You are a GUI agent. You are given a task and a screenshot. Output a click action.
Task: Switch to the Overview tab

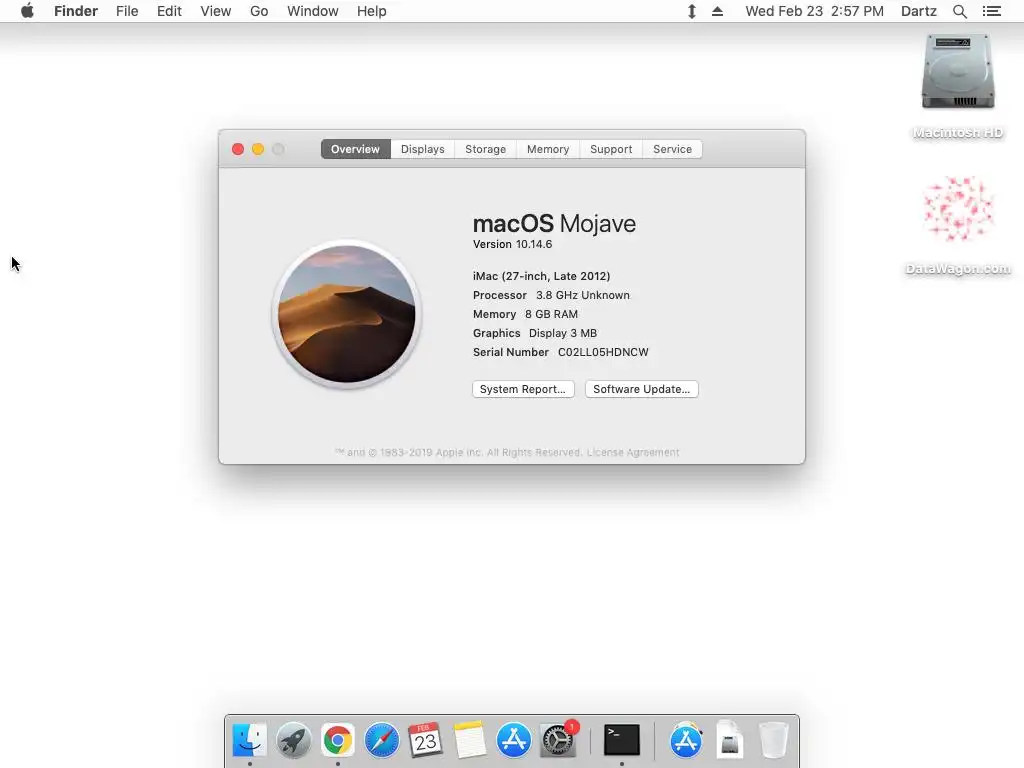point(355,149)
